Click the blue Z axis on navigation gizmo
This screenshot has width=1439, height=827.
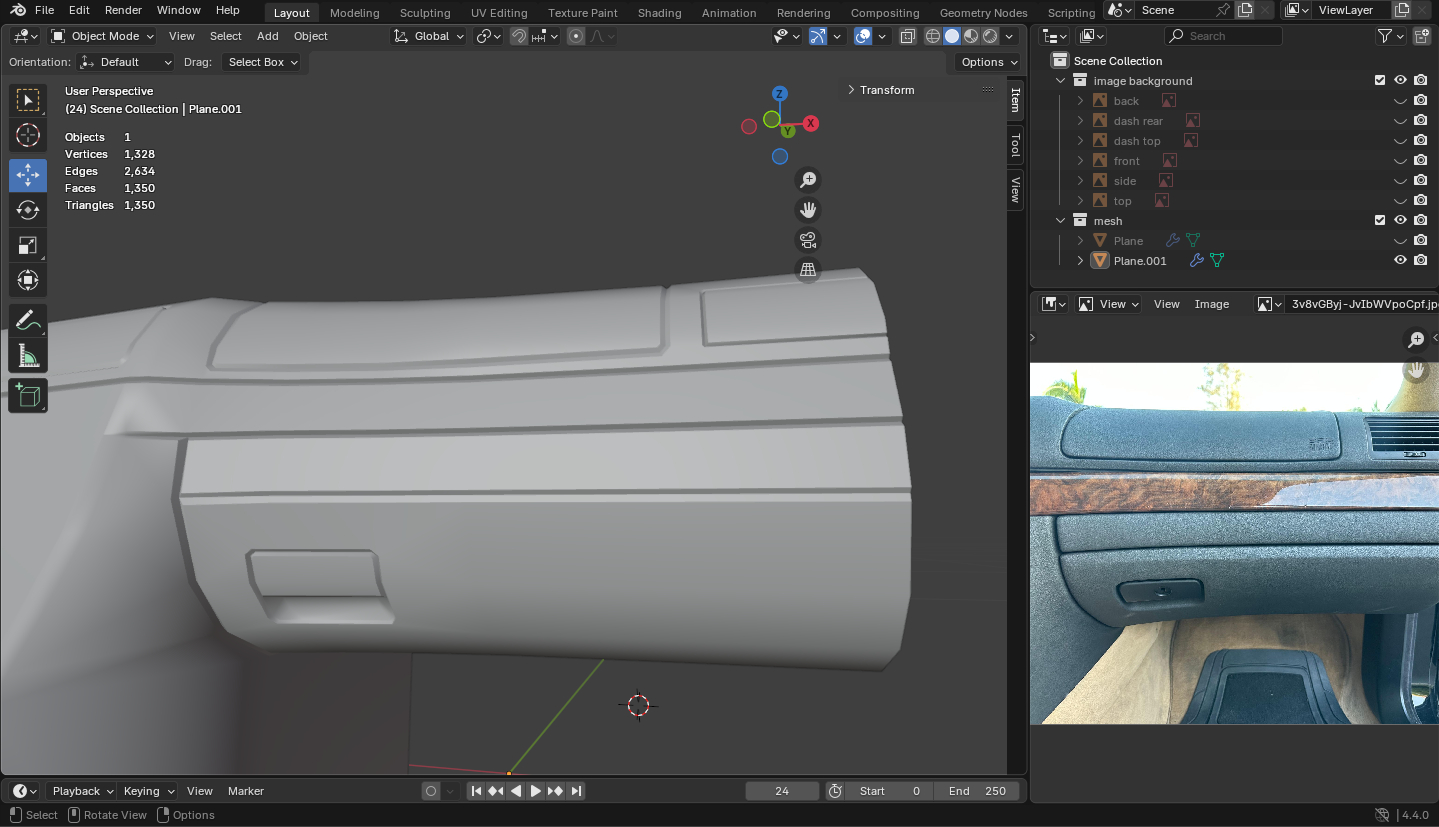click(780, 94)
